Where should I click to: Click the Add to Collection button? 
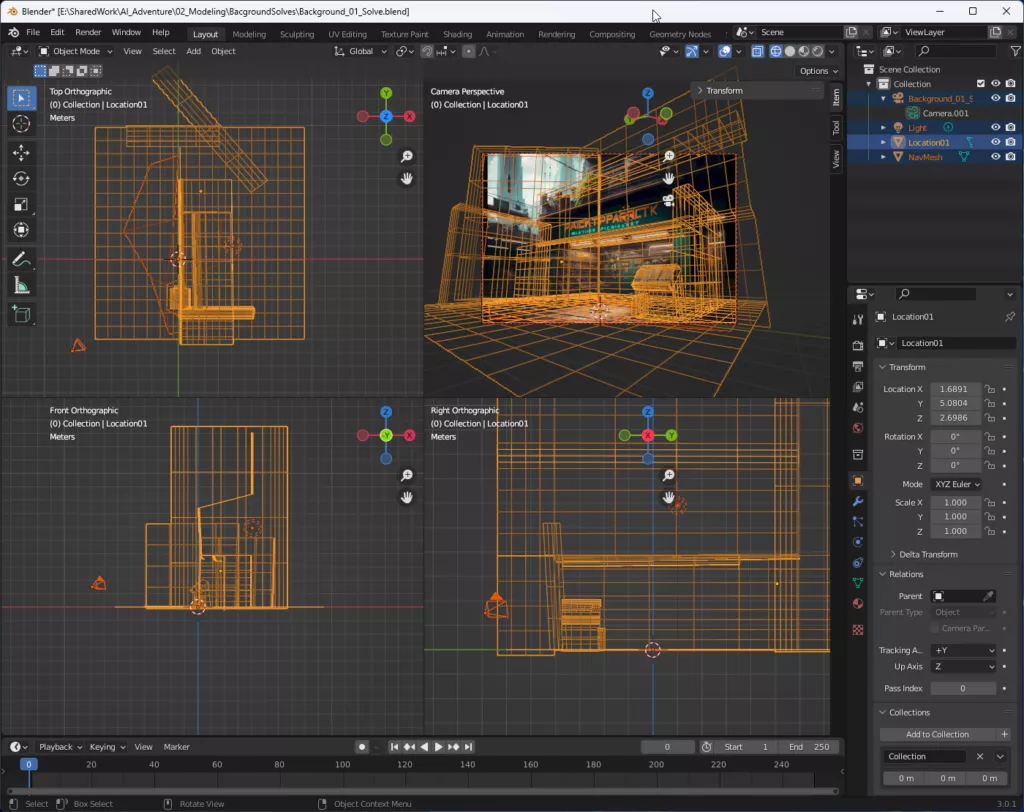[937, 734]
